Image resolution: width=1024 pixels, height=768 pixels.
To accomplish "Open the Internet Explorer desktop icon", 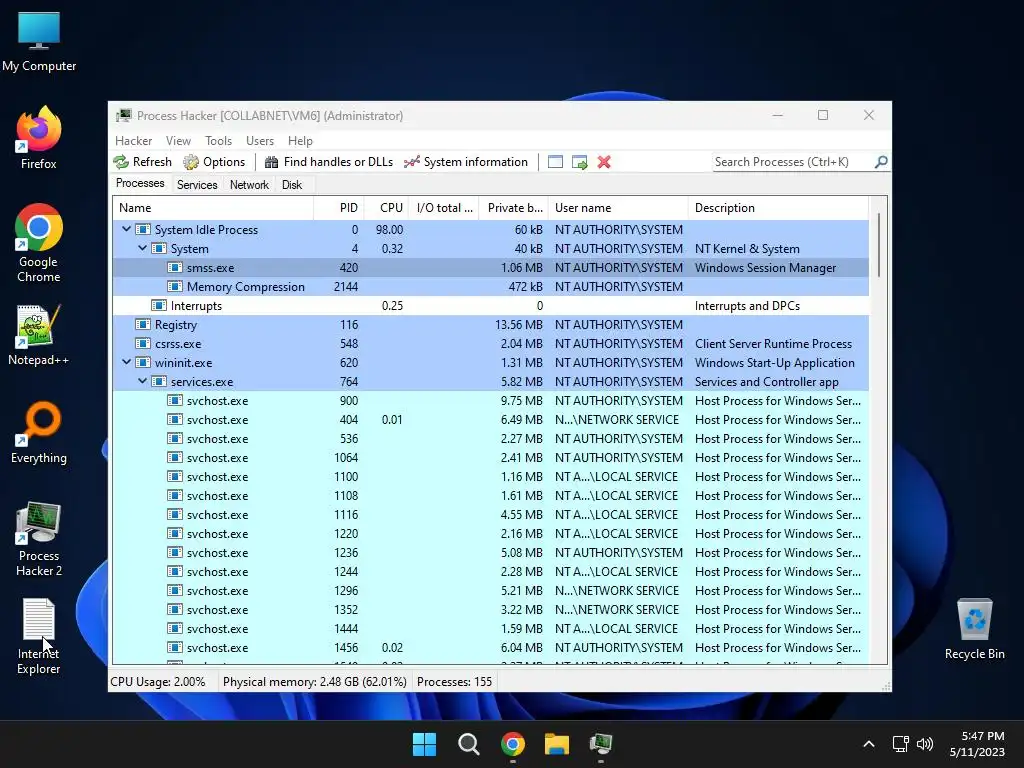I will coord(39,636).
